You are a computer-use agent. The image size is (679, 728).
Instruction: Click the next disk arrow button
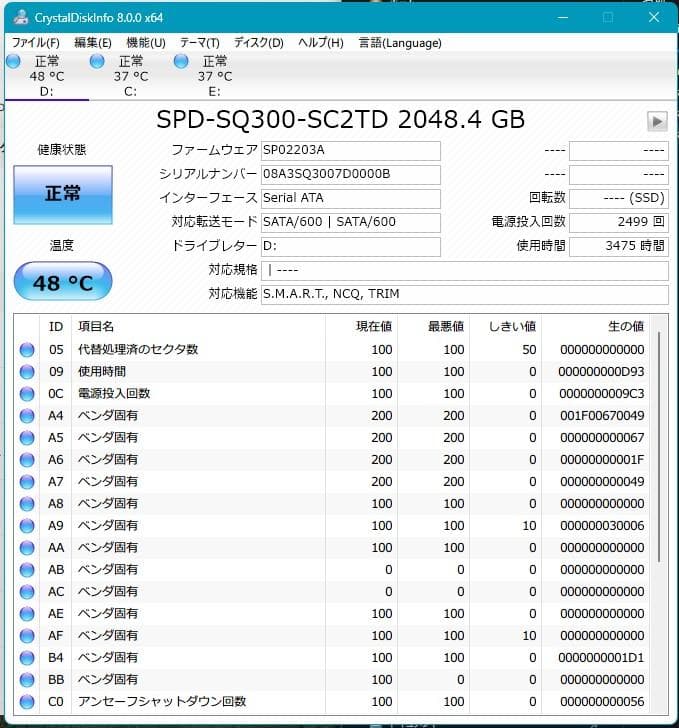tap(657, 122)
